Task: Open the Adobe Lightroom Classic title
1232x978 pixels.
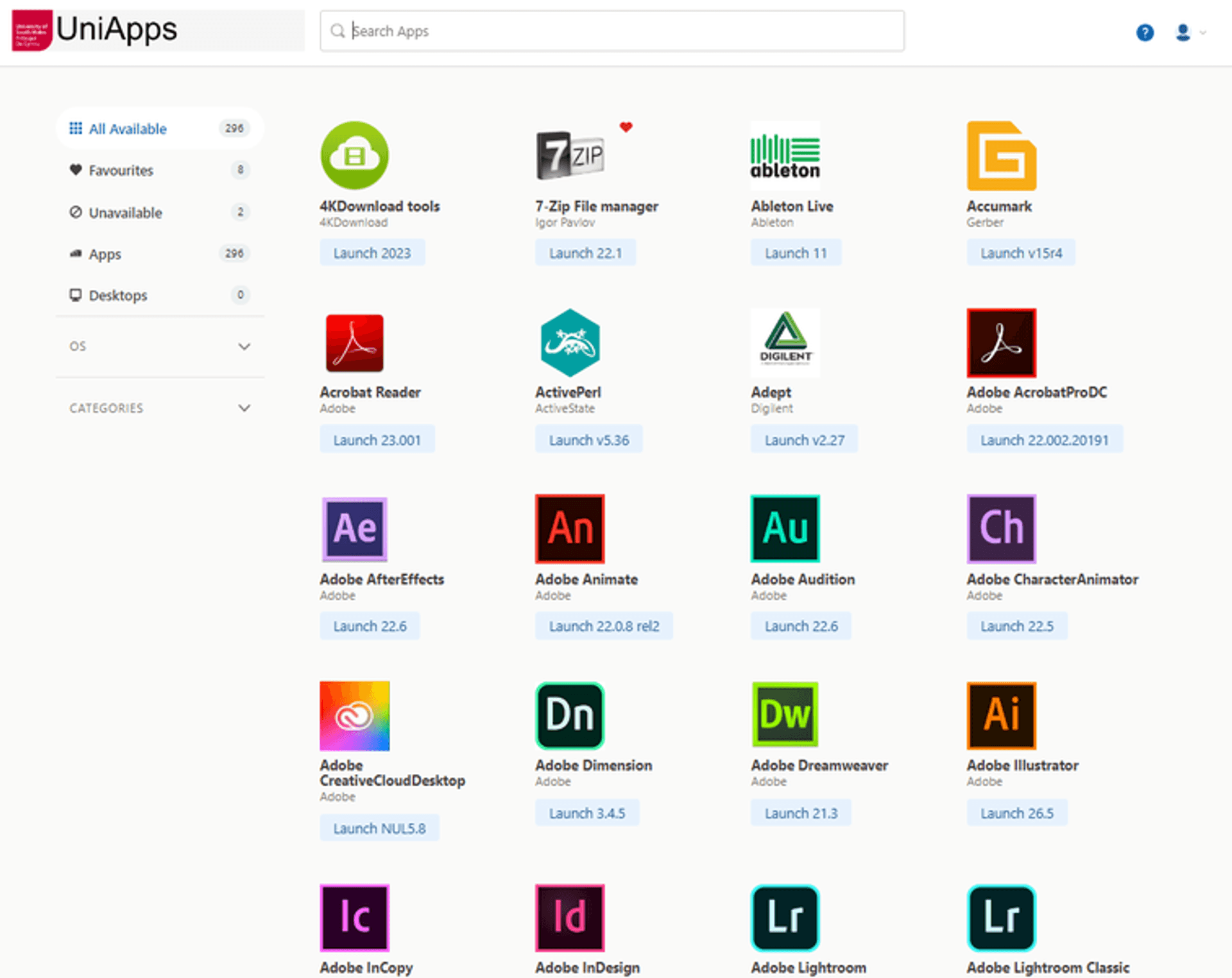Action: (x=1048, y=967)
